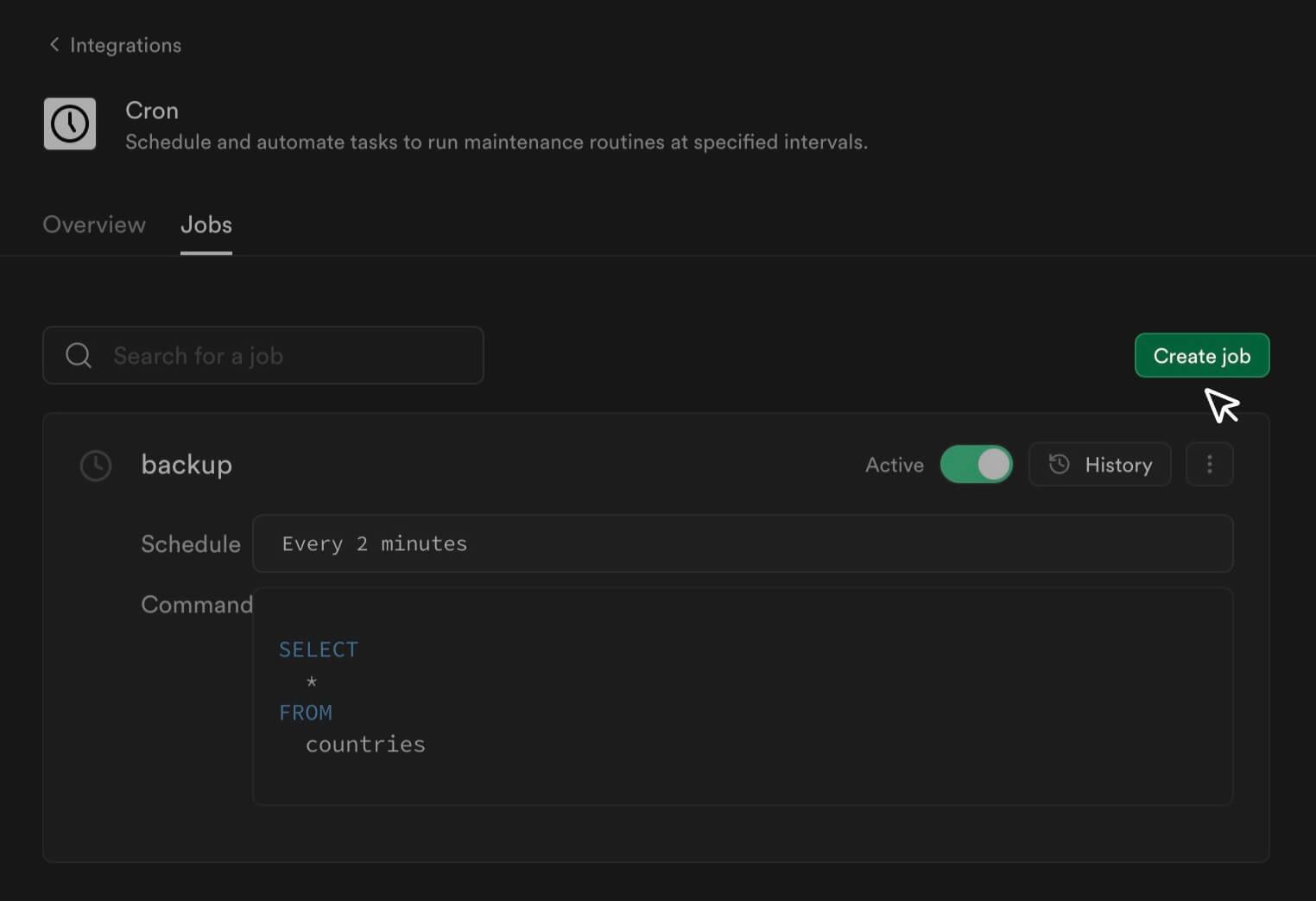
Task: Click the Cron clock logo icon
Action: (x=70, y=124)
